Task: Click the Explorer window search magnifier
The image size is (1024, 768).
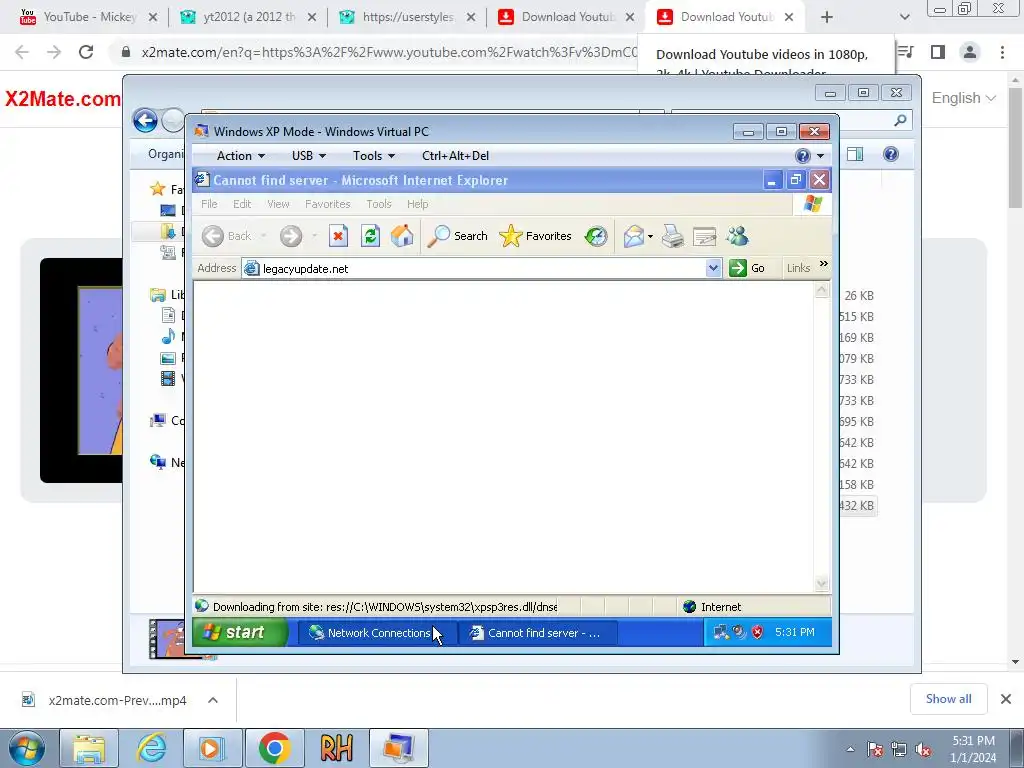Action: point(901,120)
